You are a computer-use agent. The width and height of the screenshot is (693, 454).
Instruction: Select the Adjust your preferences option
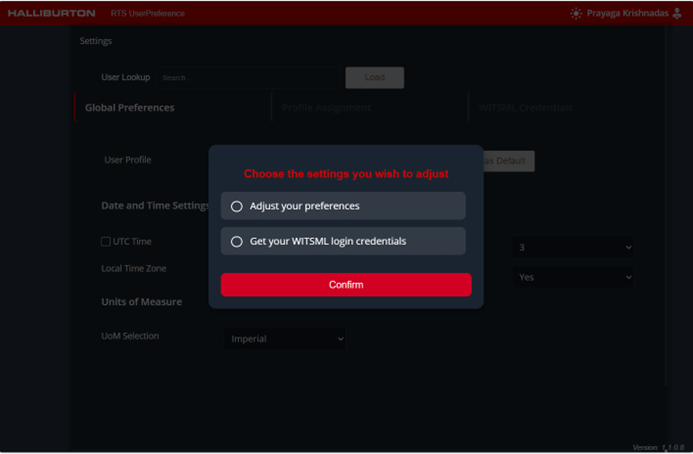pyautogui.click(x=237, y=206)
